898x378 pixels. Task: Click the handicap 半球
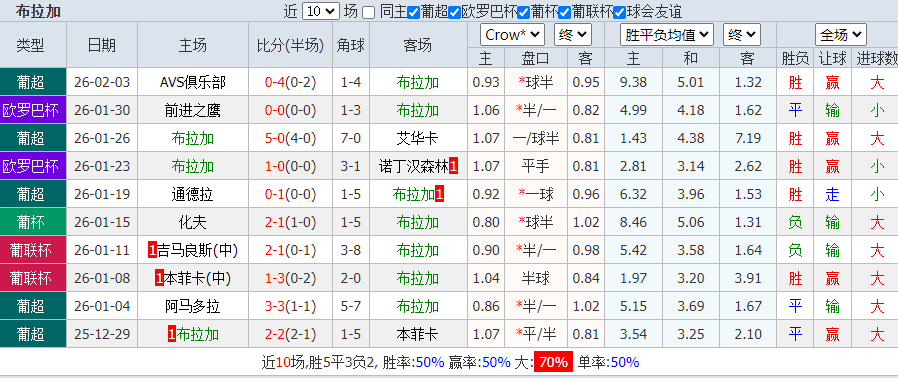[536, 278]
